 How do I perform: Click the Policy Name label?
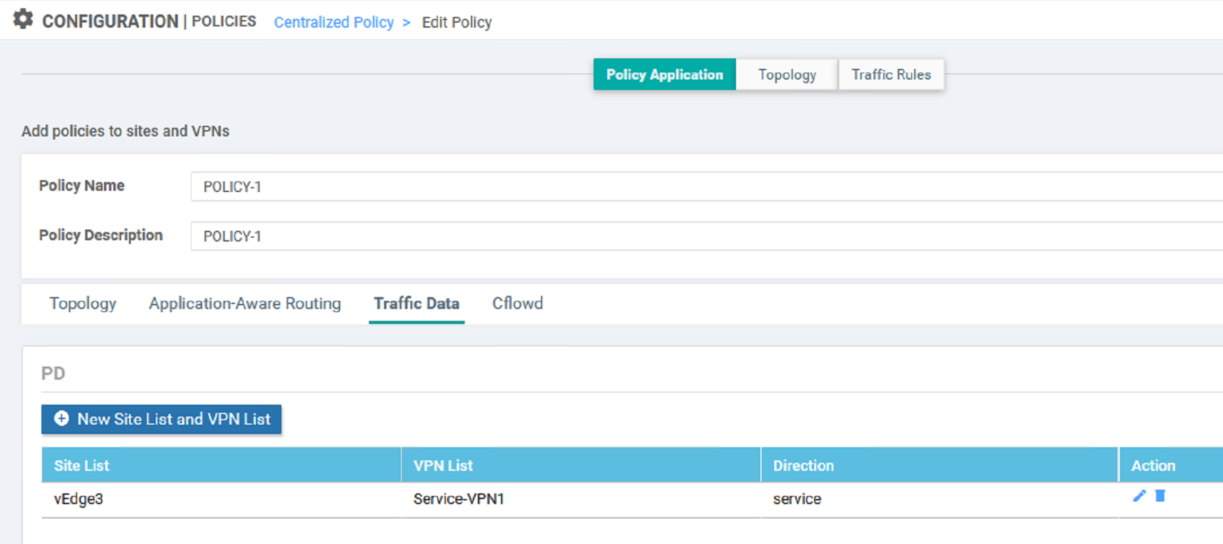tap(82, 186)
